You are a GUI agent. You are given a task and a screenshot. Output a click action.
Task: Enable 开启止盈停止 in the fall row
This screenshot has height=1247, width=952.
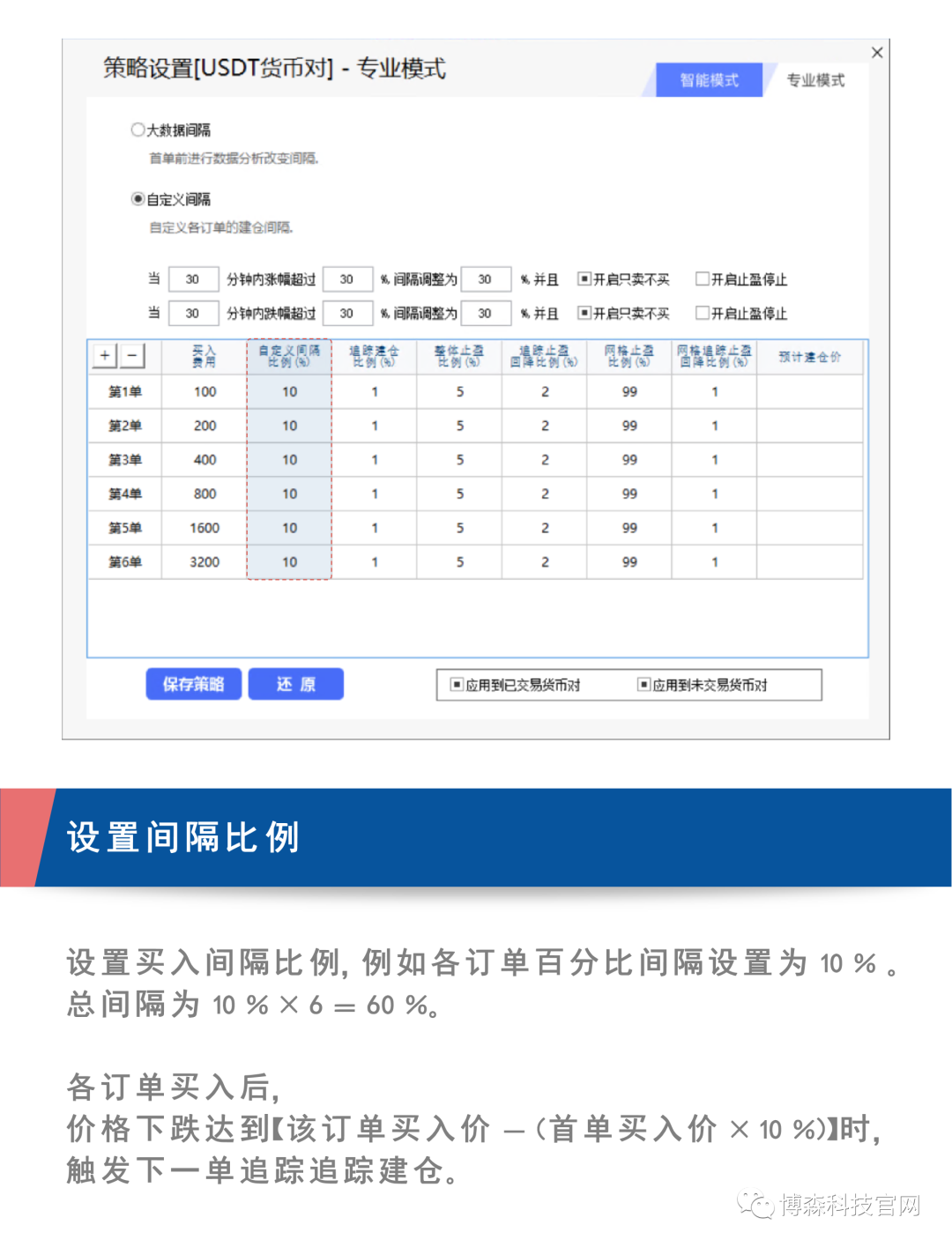coord(703,313)
